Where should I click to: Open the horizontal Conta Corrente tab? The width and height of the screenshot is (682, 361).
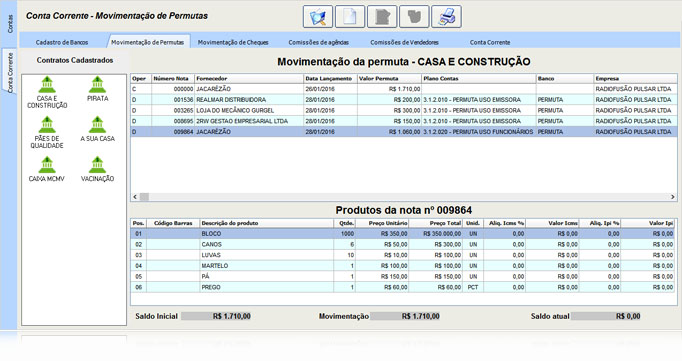(x=490, y=42)
